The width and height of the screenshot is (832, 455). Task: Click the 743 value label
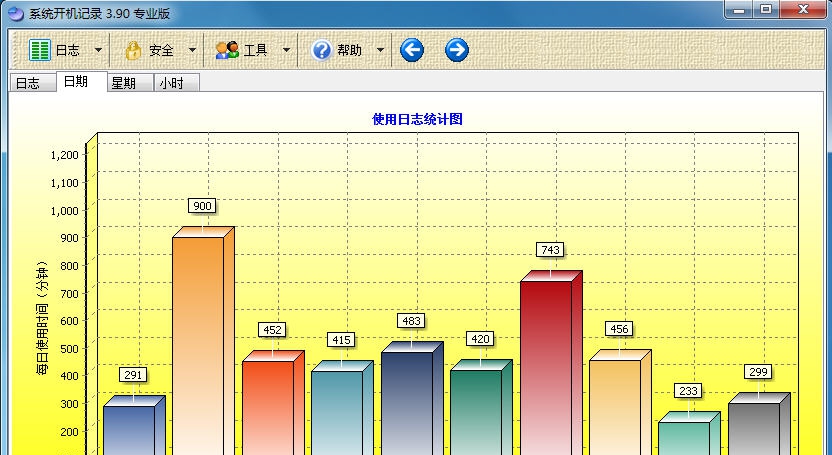coord(550,249)
